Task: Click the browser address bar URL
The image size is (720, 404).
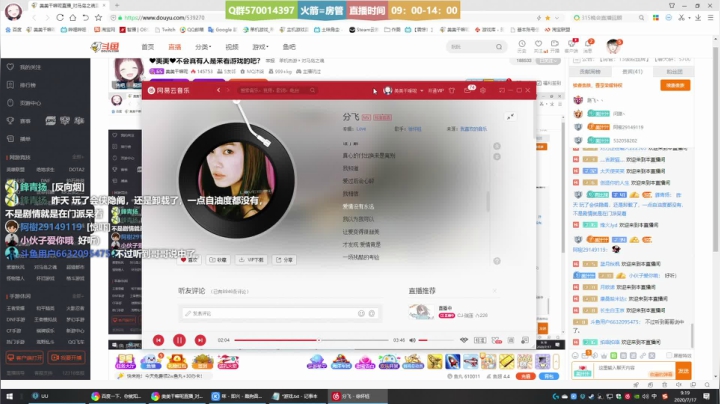Action: coord(164,17)
